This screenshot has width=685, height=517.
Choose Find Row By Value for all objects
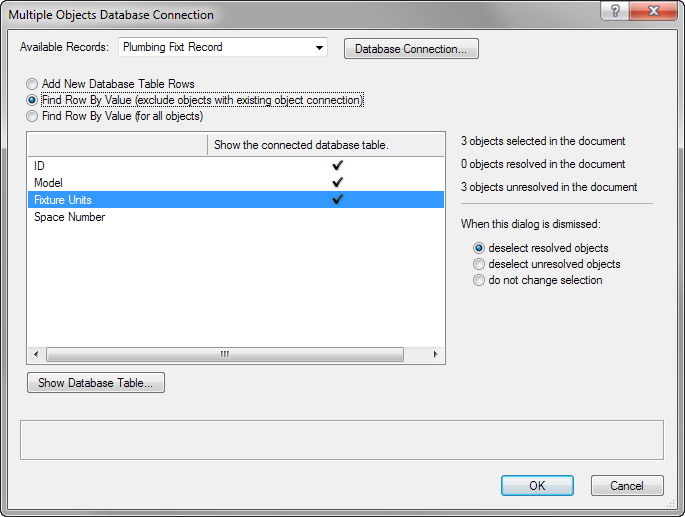point(34,116)
